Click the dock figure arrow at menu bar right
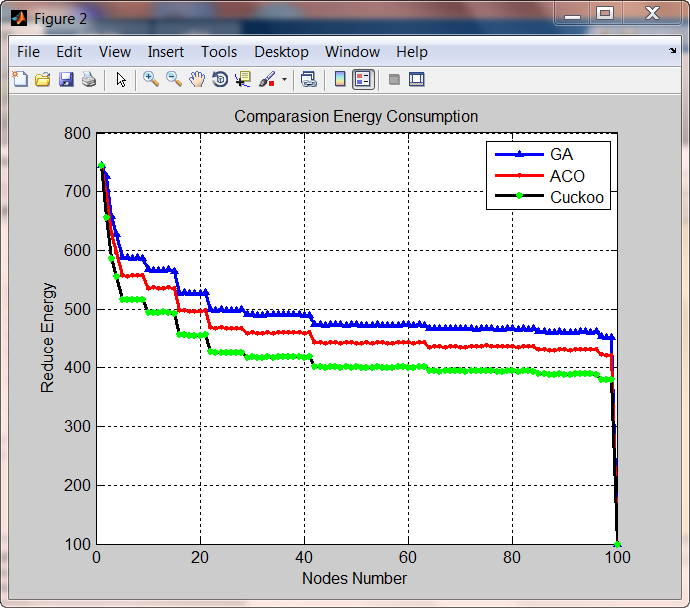This screenshot has height=608, width=690. 672,50
